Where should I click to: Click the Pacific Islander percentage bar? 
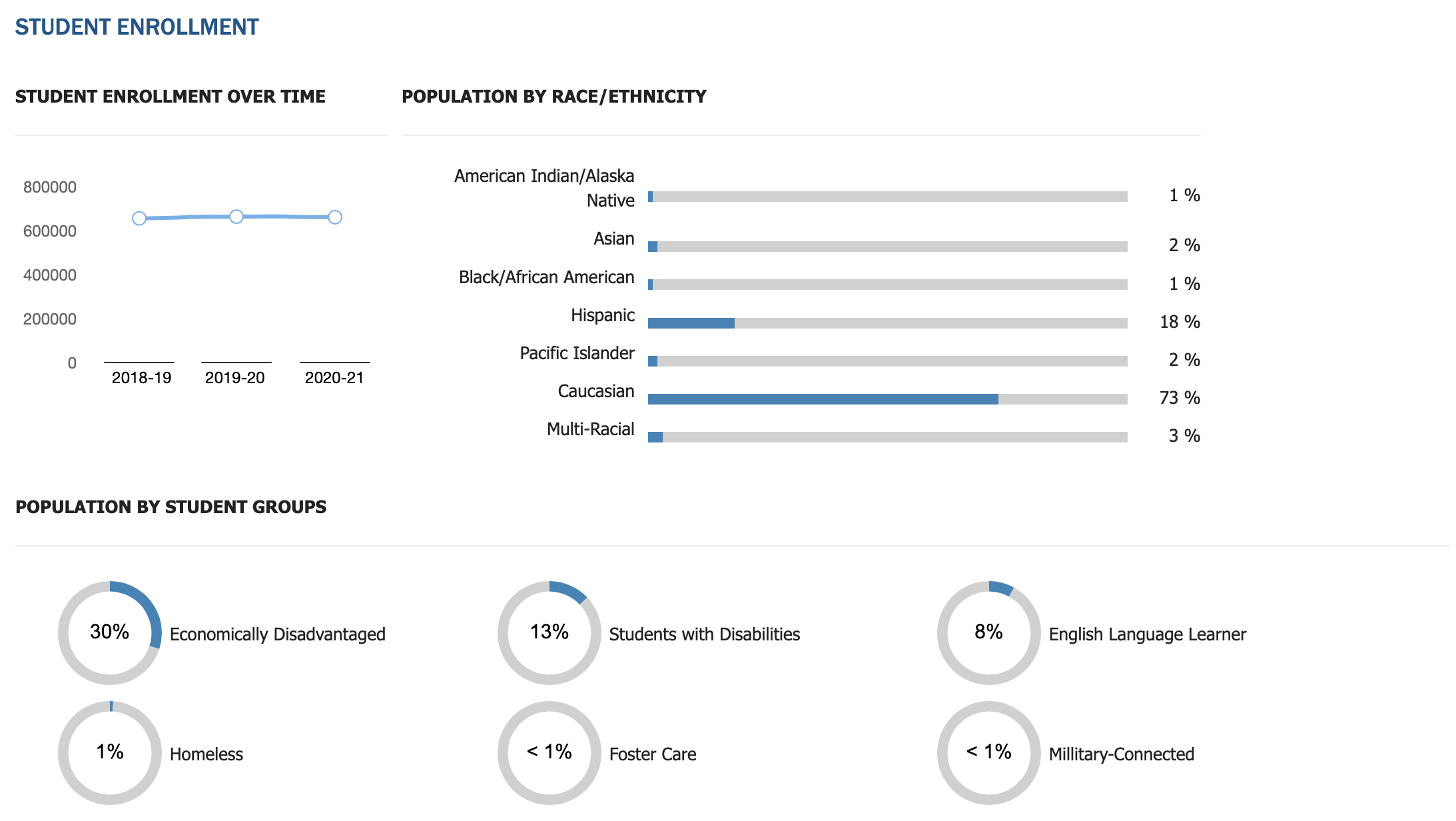pos(888,361)
